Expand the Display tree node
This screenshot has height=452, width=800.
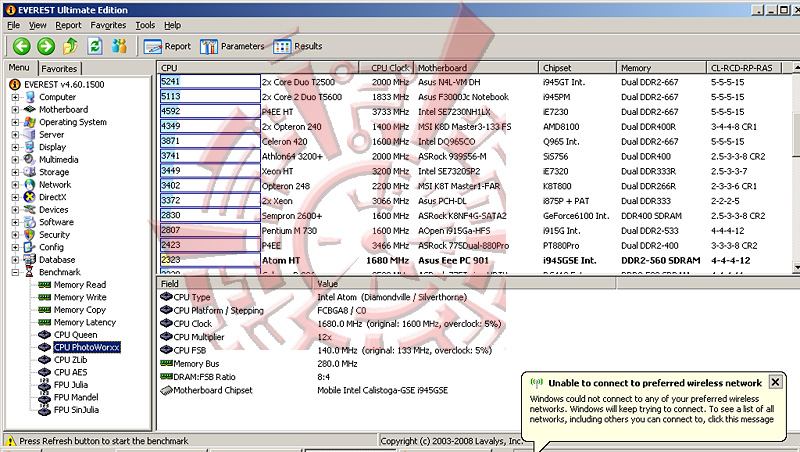click(15, 147)
